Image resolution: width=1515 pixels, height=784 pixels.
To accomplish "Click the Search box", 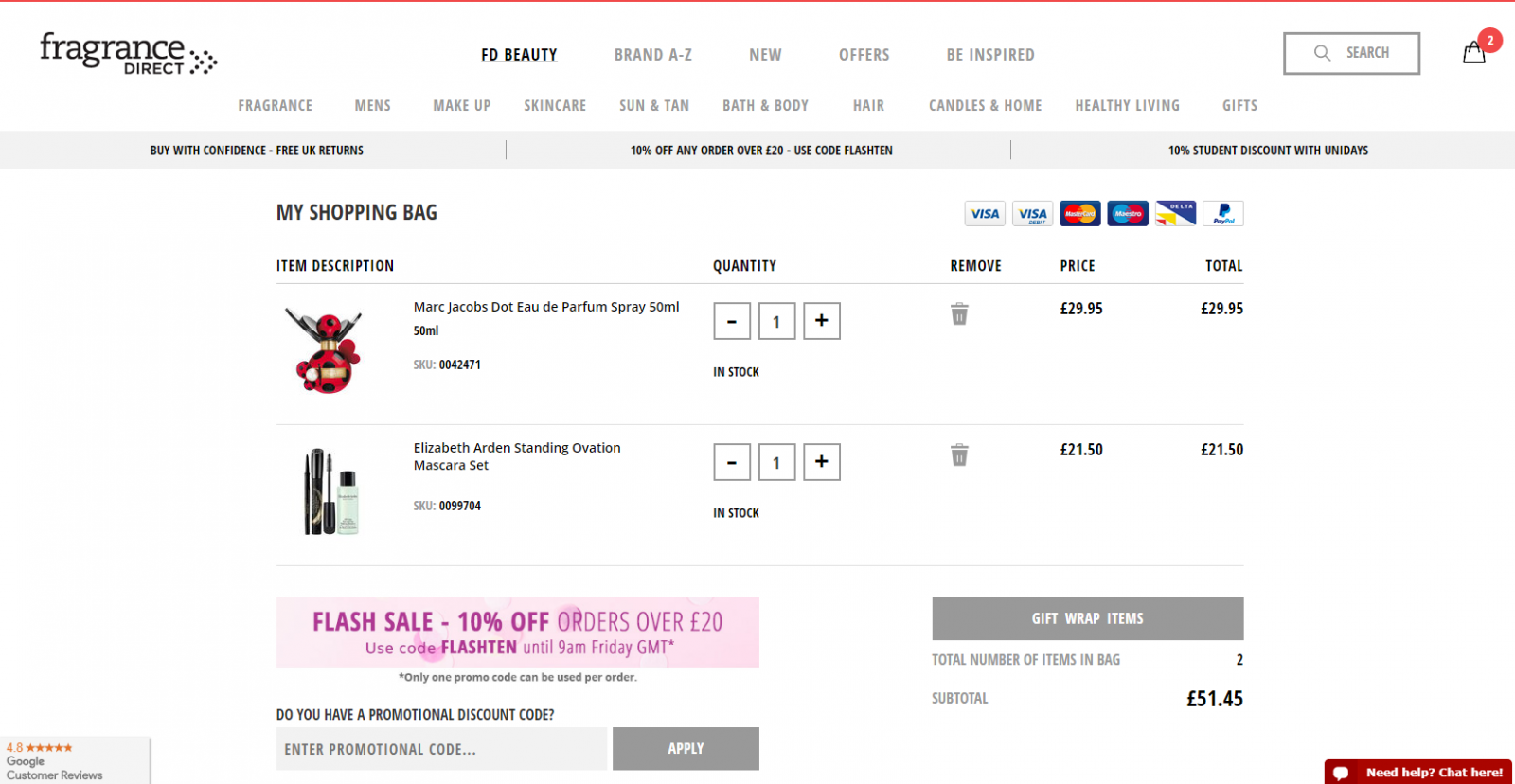I will (1351, 53).
